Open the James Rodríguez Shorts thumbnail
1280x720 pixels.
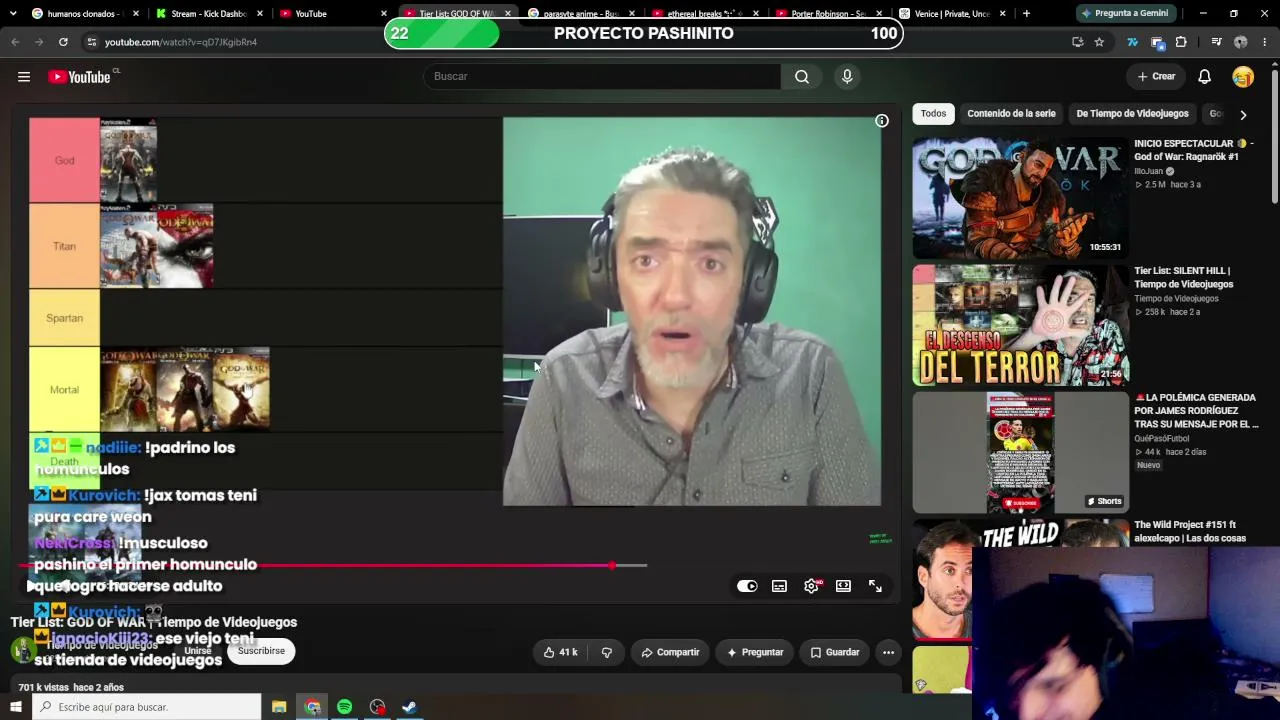[x=1020, y=452]
